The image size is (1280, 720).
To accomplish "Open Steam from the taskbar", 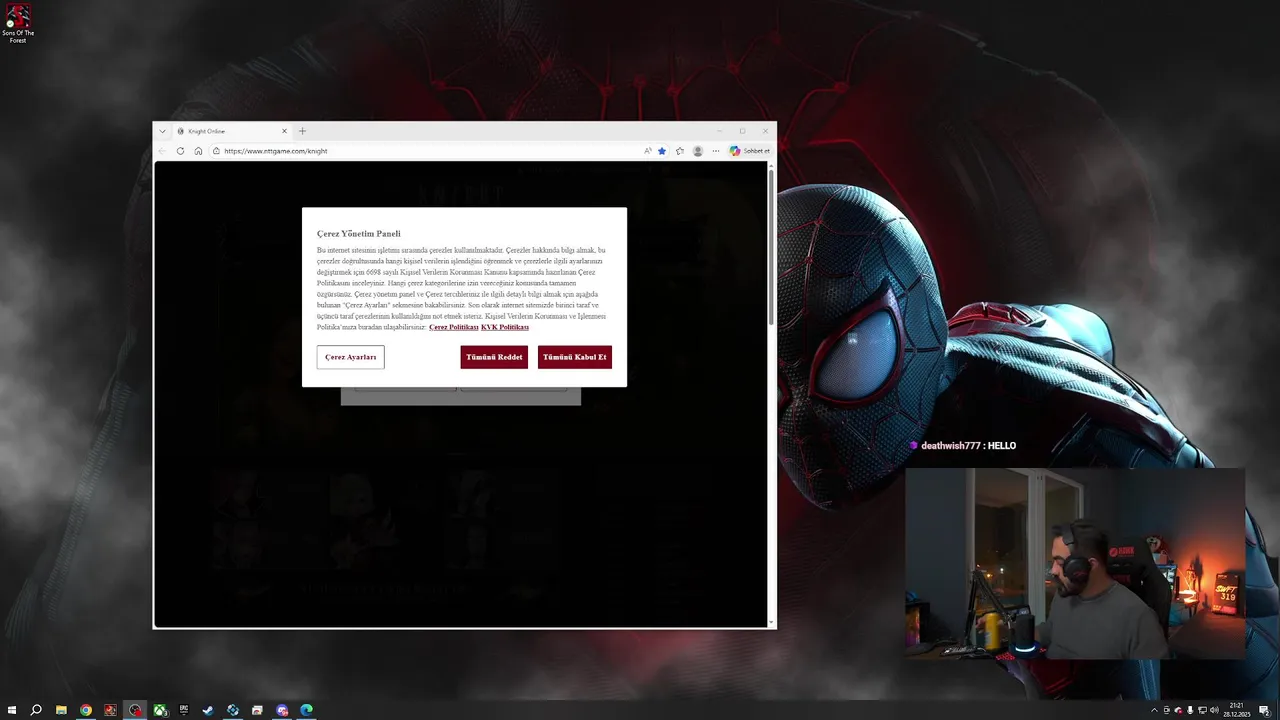I will (208, 710).
